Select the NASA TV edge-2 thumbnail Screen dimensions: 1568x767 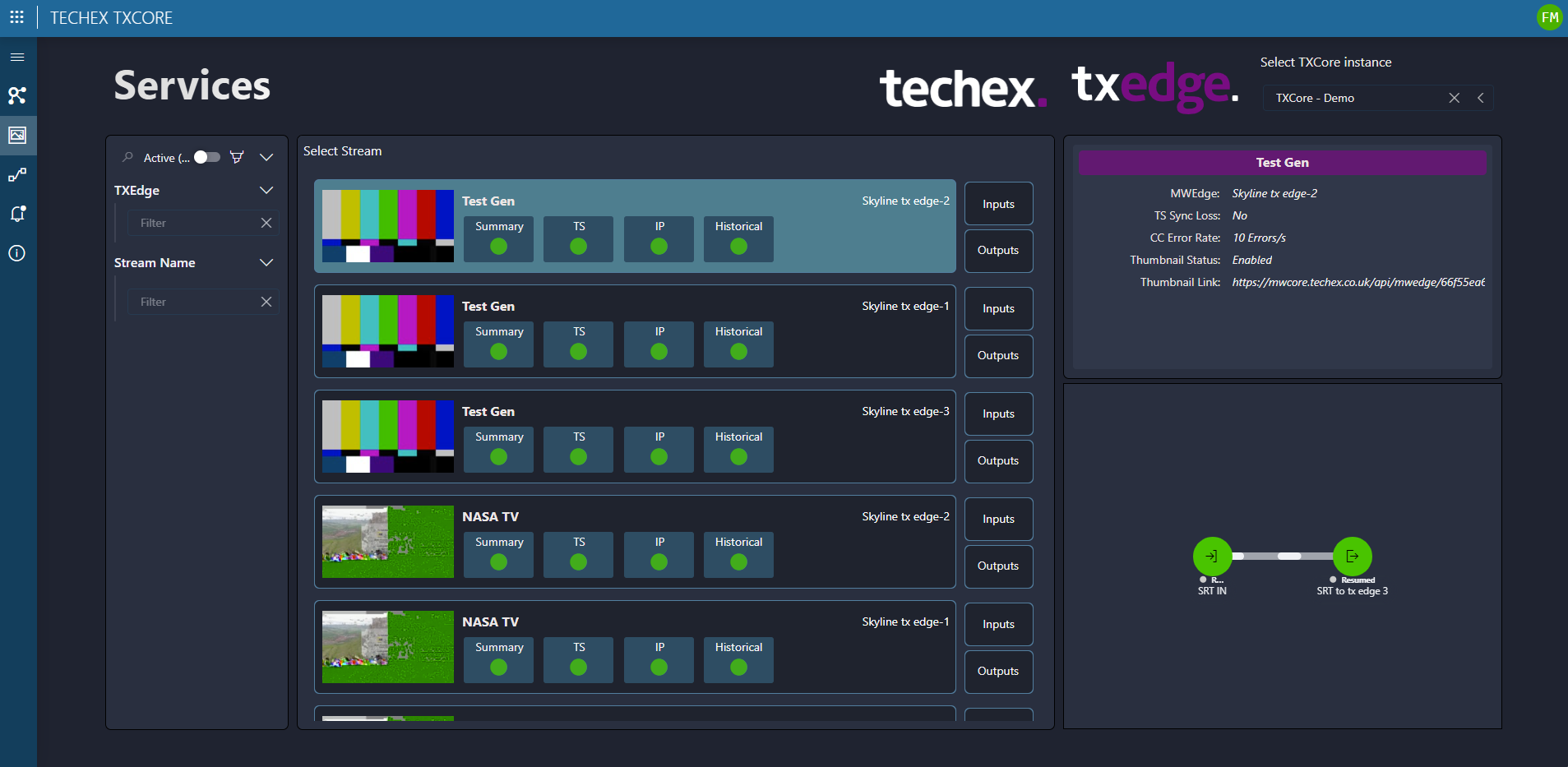coord(388,542)
